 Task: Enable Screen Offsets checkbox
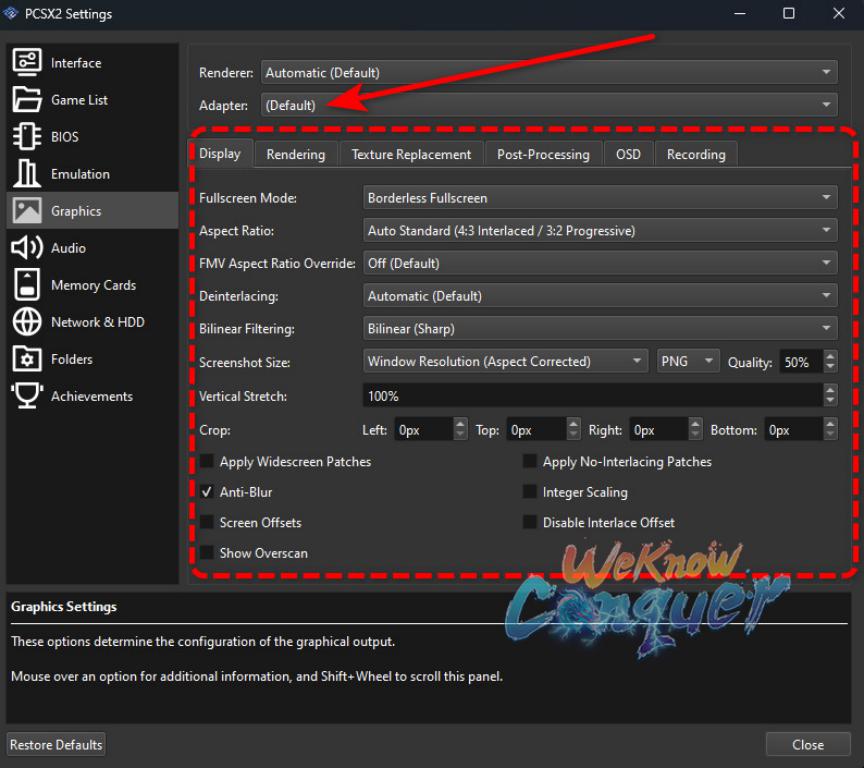[x=207, y=522]
